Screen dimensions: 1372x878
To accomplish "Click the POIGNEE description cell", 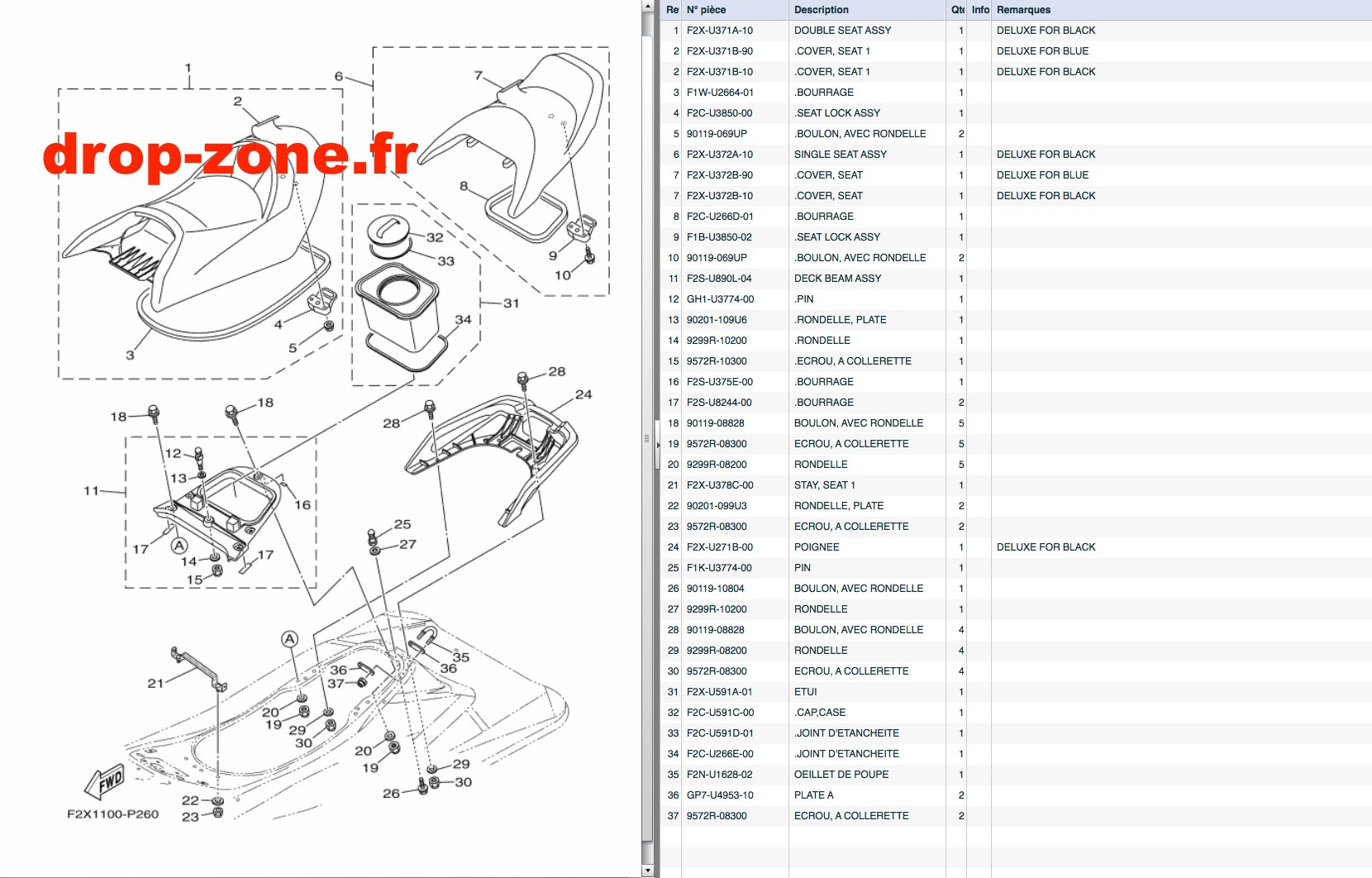I will [817, 547].
